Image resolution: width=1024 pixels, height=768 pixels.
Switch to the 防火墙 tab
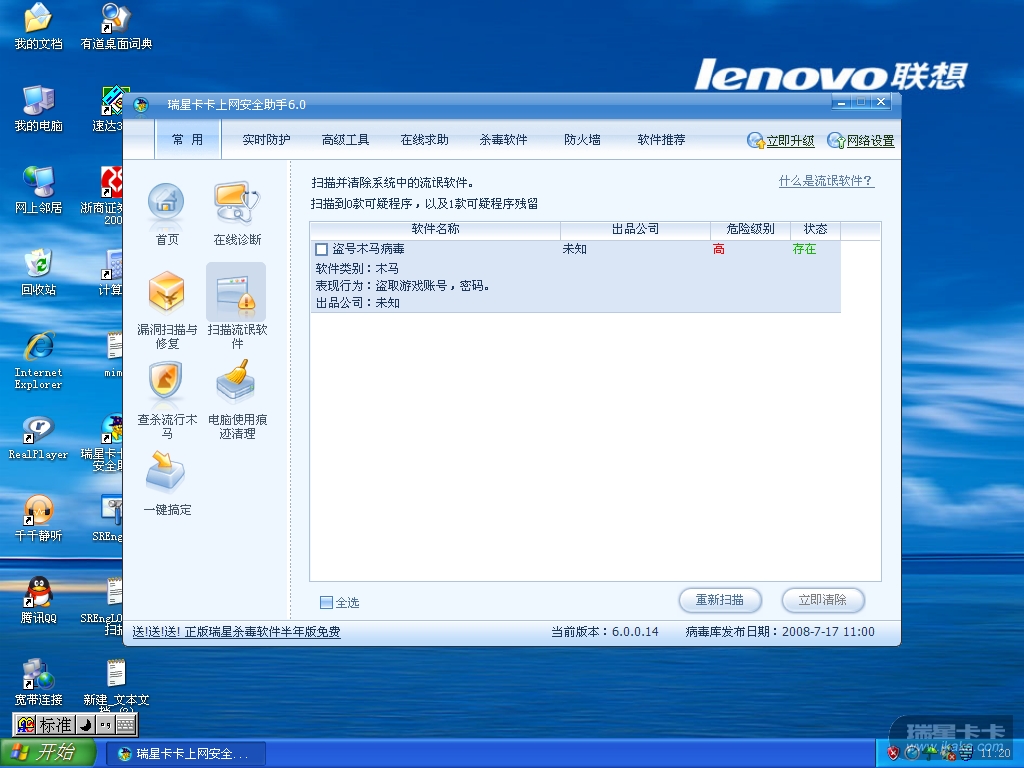[x=582, y=140]
